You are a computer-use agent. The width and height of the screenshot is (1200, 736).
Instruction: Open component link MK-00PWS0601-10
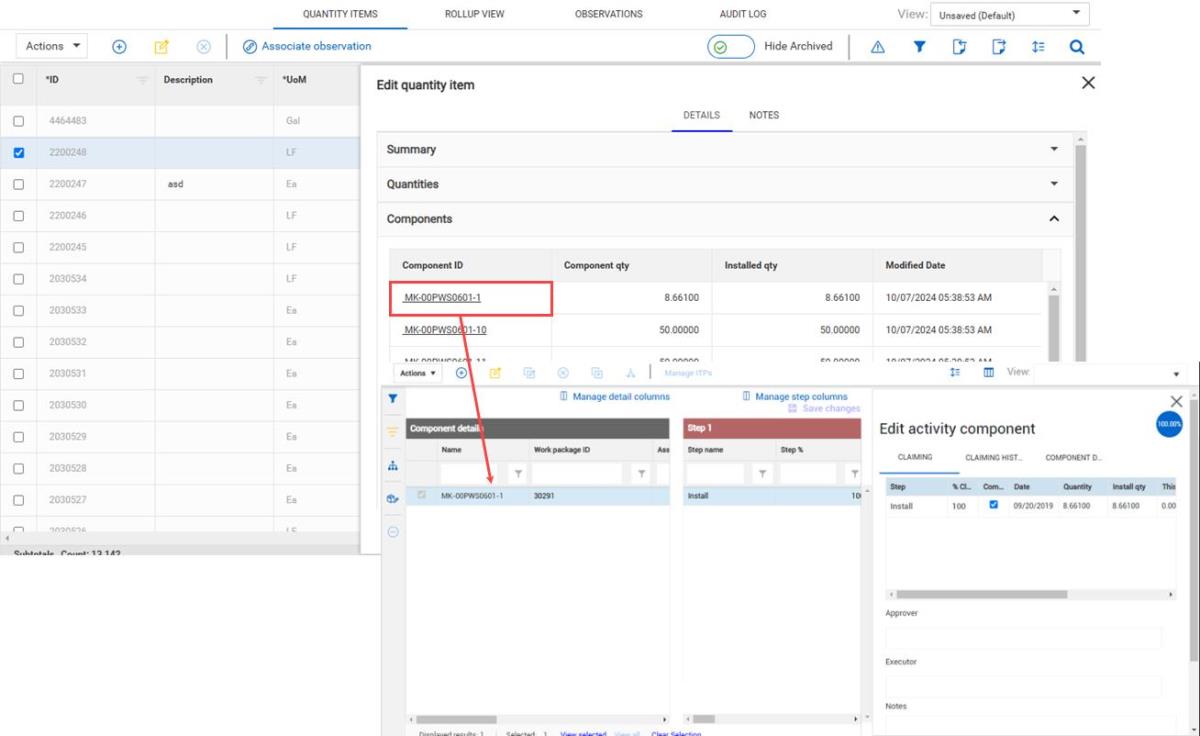pos(445,330)
